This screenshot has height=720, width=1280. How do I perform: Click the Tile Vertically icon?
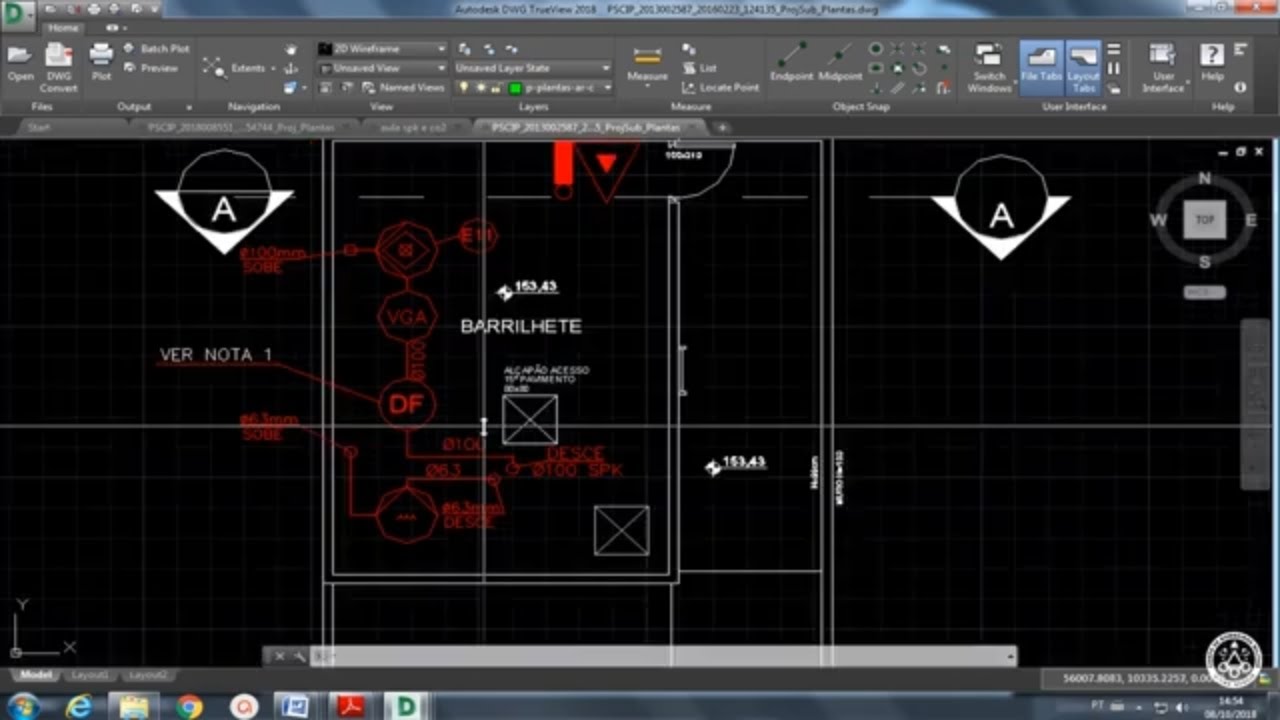[1114, 68]
